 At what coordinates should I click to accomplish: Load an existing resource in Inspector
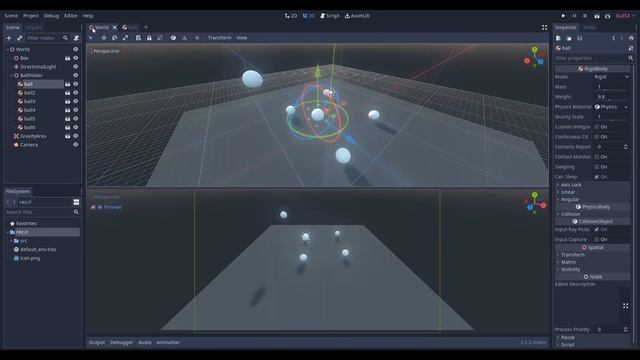tap(569, 38)
